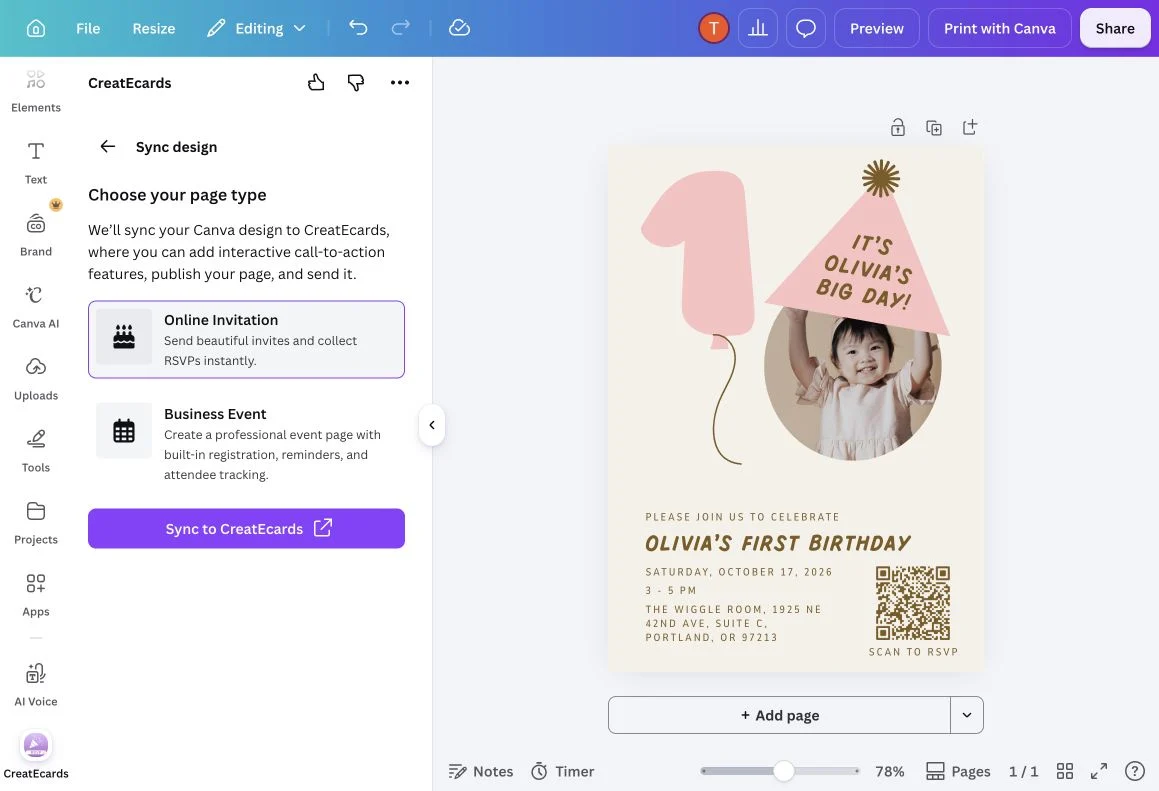Select the brown starburst pom-pom
Screen dimensions: 1159x791
pos(880,178)
